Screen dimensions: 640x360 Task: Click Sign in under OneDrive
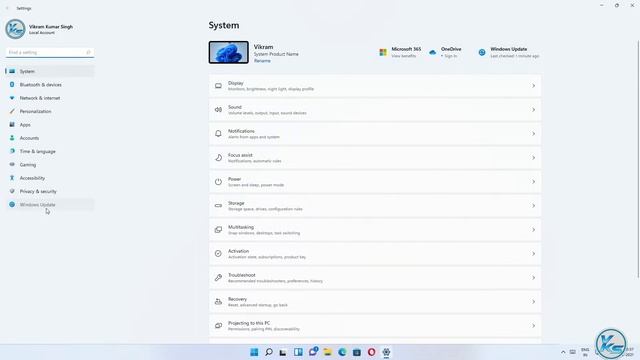click(x=450, y=56)
